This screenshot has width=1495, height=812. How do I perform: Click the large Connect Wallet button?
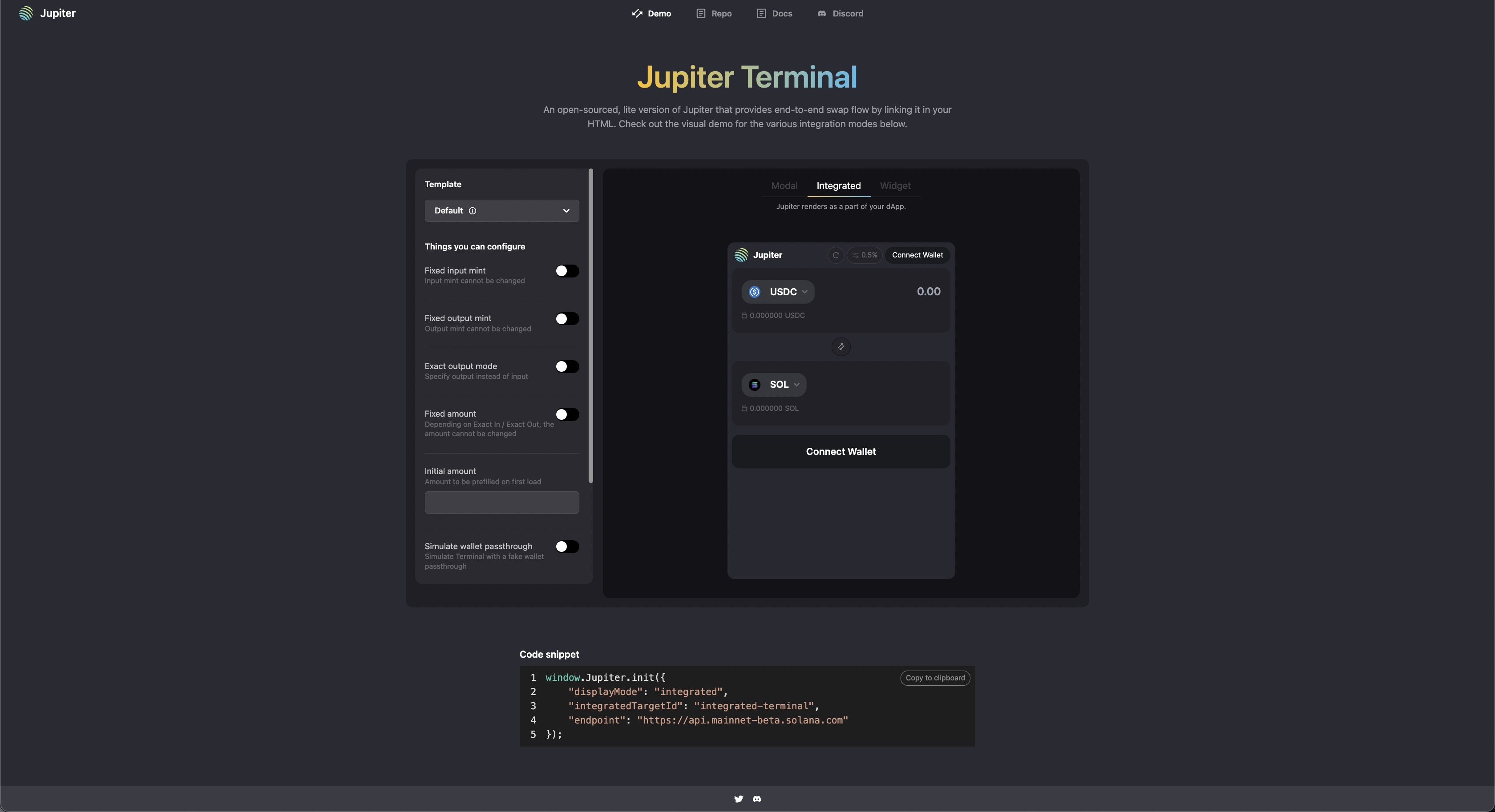(x=841, y=452)
